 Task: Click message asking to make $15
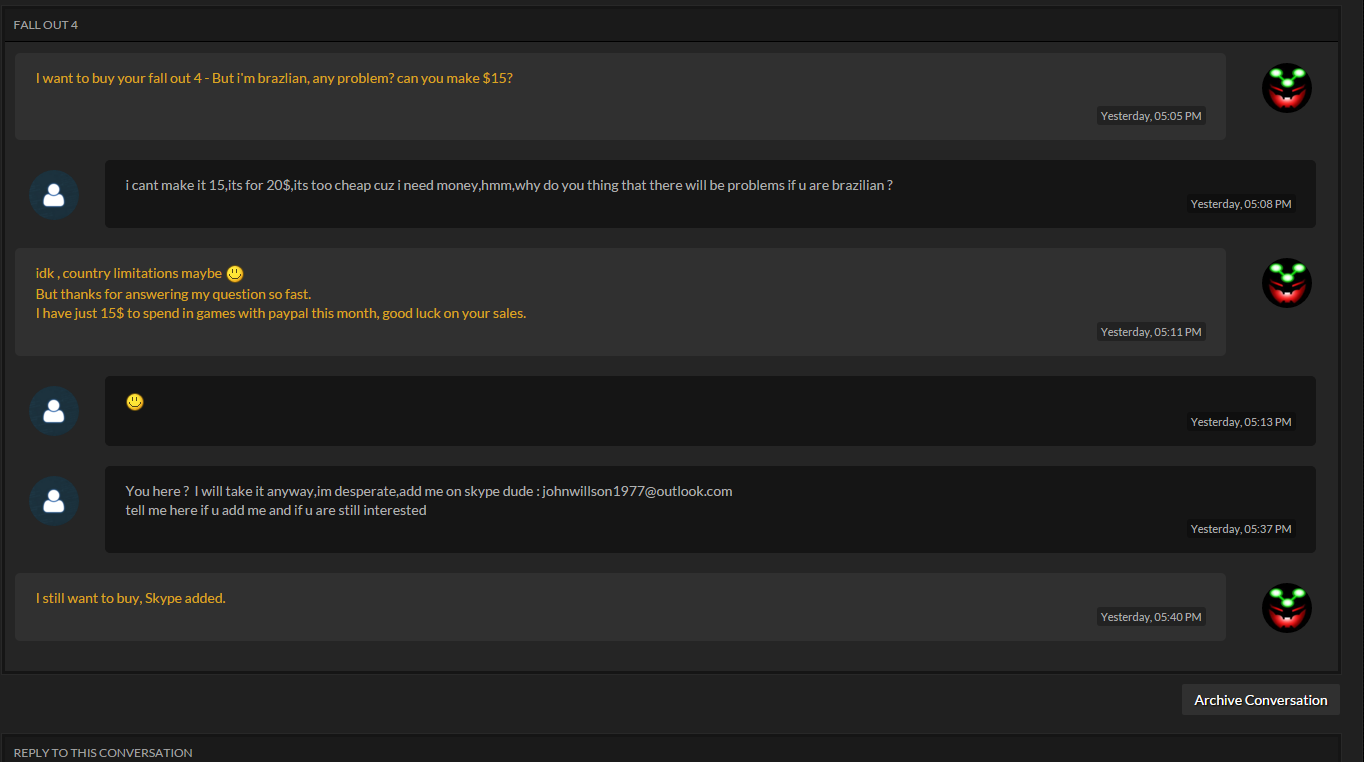pyautogui.click(x=274, y=78)
